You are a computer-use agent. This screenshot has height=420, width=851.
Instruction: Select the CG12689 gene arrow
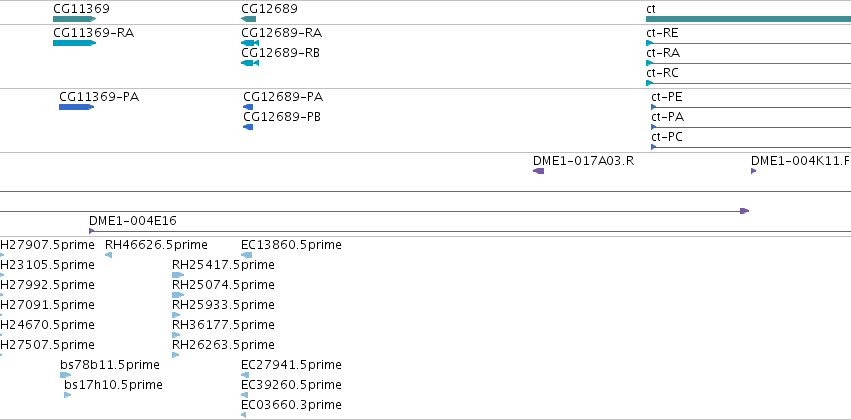click(x=249, y=19)
